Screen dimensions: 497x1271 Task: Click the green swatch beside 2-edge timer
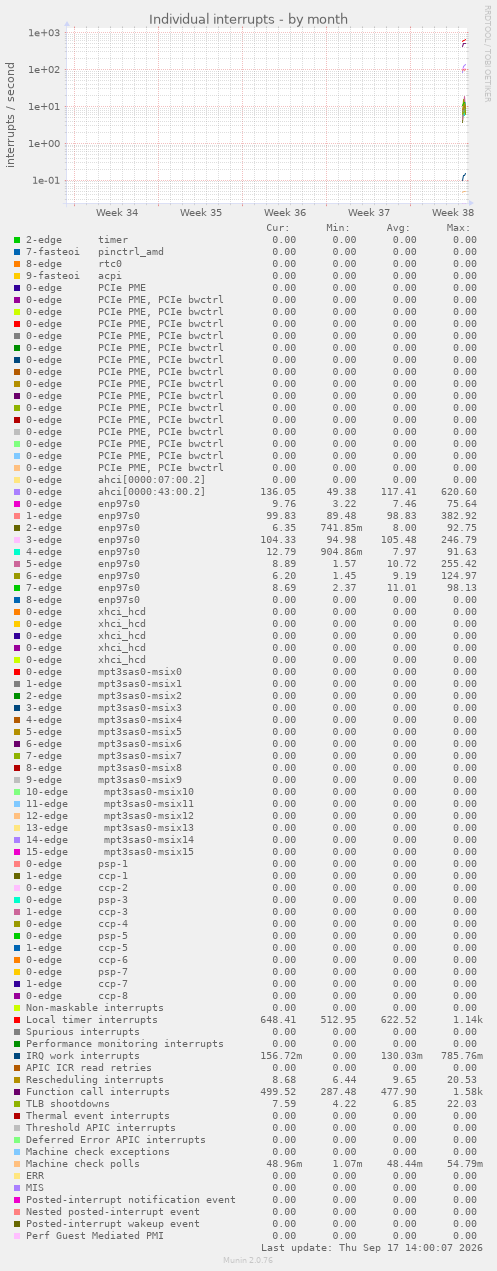coord(17,240)
